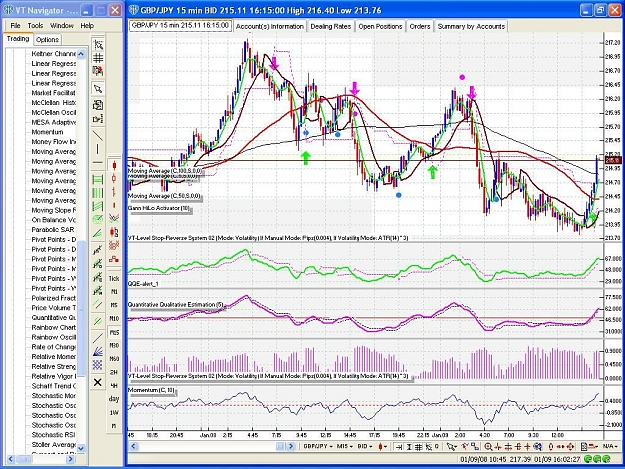The height and width of the screenshot is (469, 625).
Task: Open the Help menu
Action: click(87, 26)
